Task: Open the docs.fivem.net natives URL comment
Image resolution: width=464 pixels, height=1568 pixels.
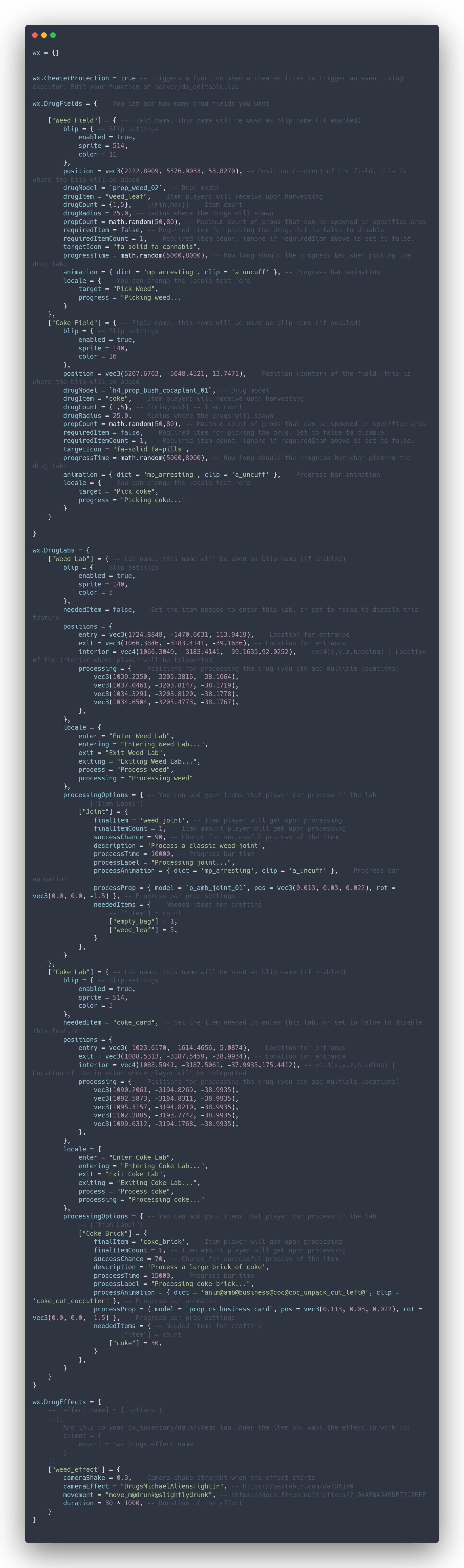Action: tap(328, 1494)
